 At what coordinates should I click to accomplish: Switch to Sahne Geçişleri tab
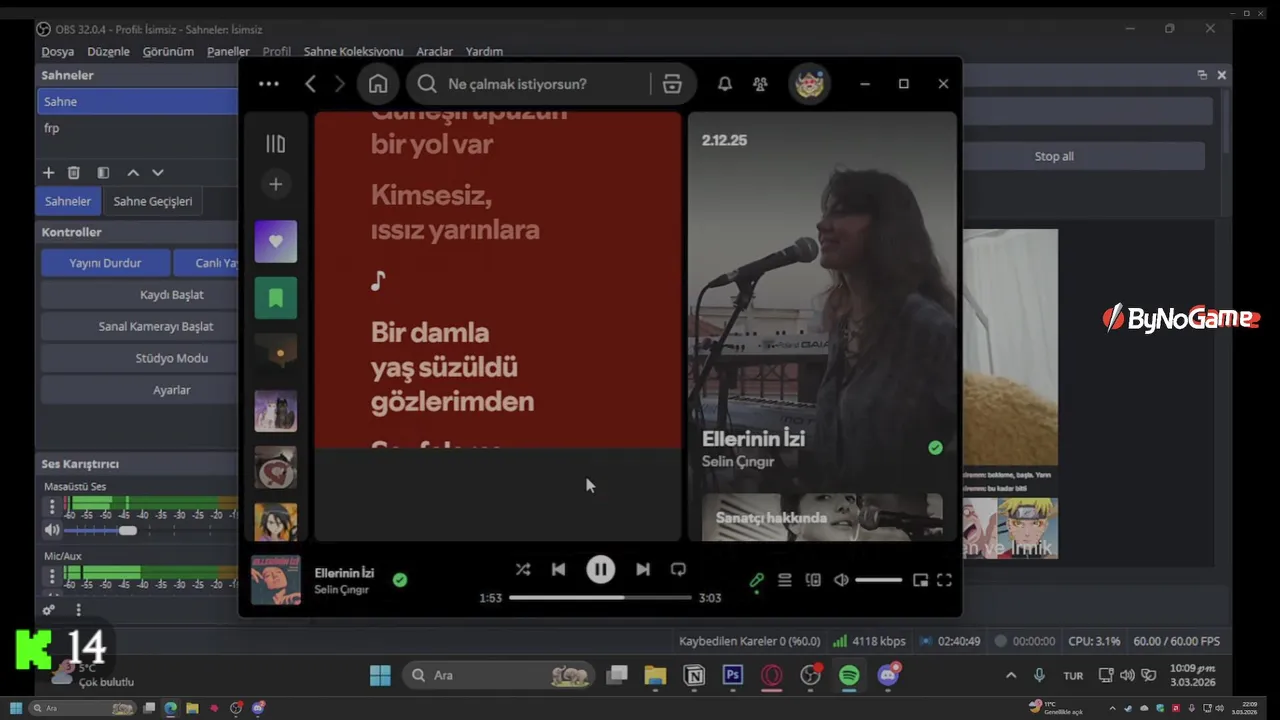pos(152,201)
